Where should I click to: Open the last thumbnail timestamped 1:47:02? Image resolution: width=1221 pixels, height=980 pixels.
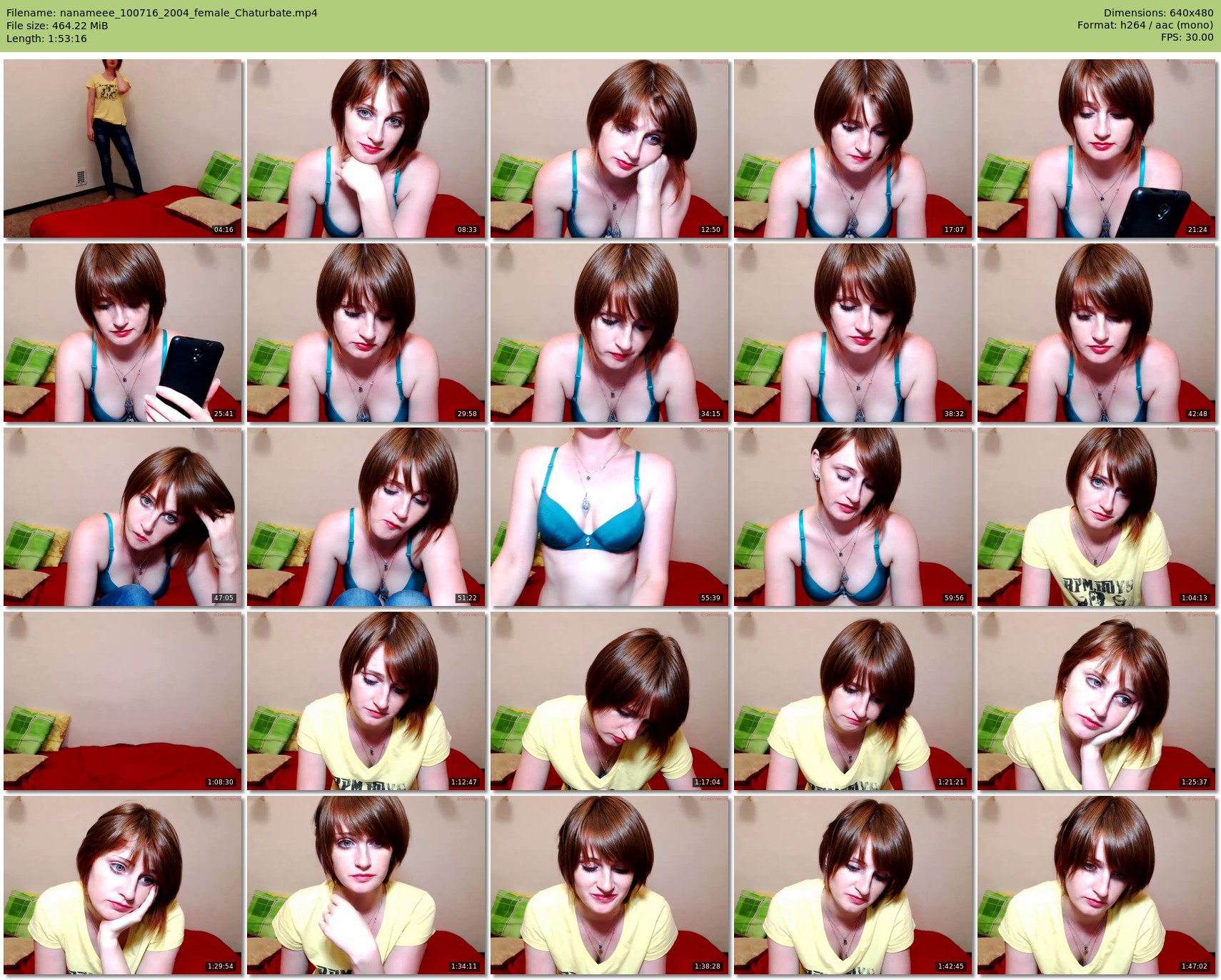pyautogui.click(x=1097, y=885)
